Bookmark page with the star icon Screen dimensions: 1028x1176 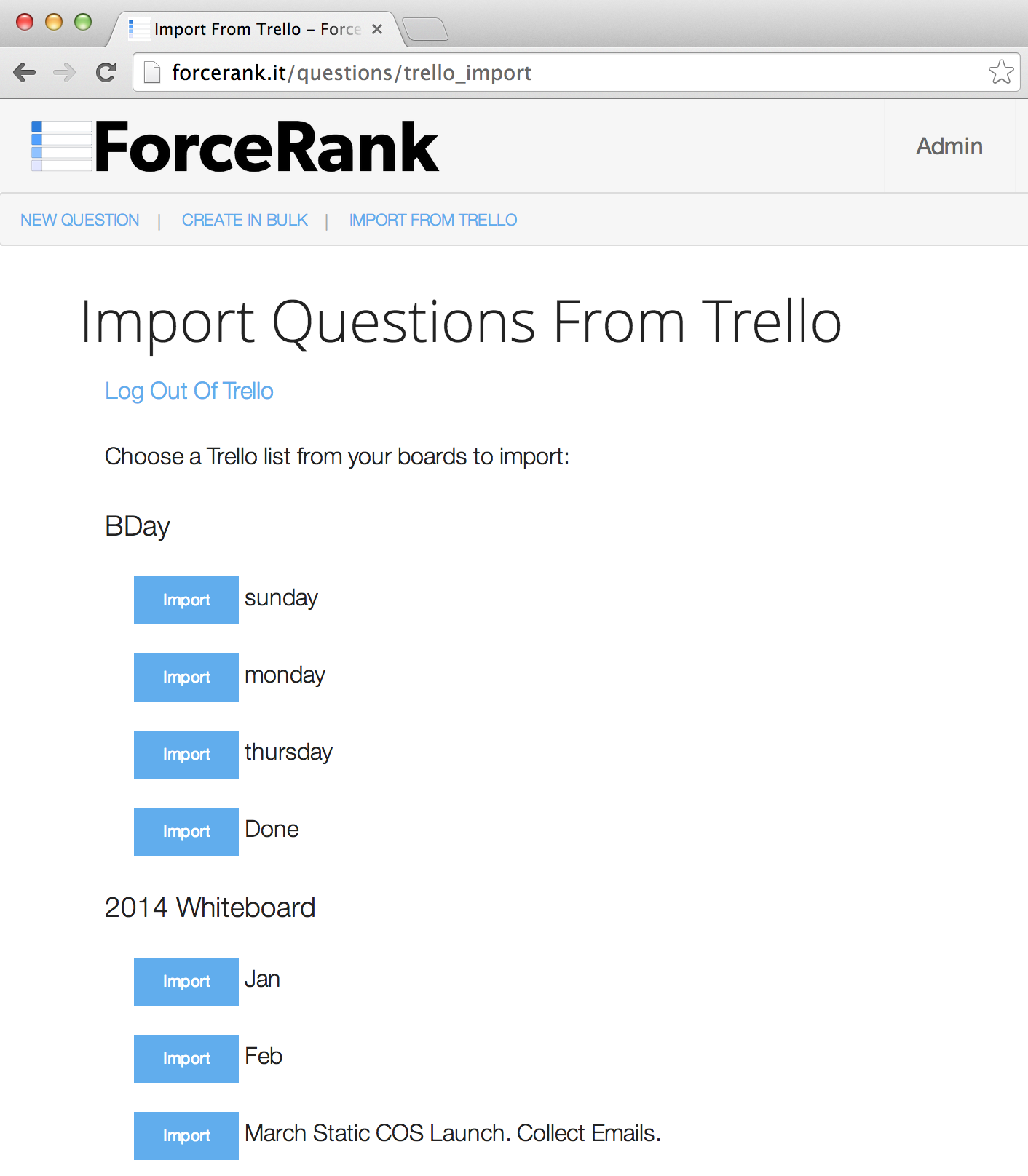click(x=1001, y=73)
